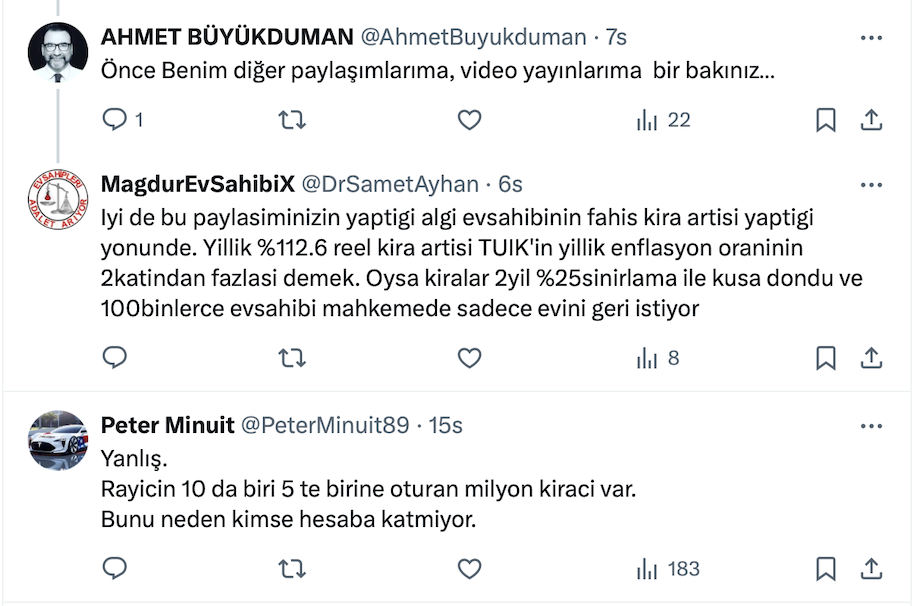Share MagdurEvSahibiX's tweet
920x606 pixels.
(871, 357)
